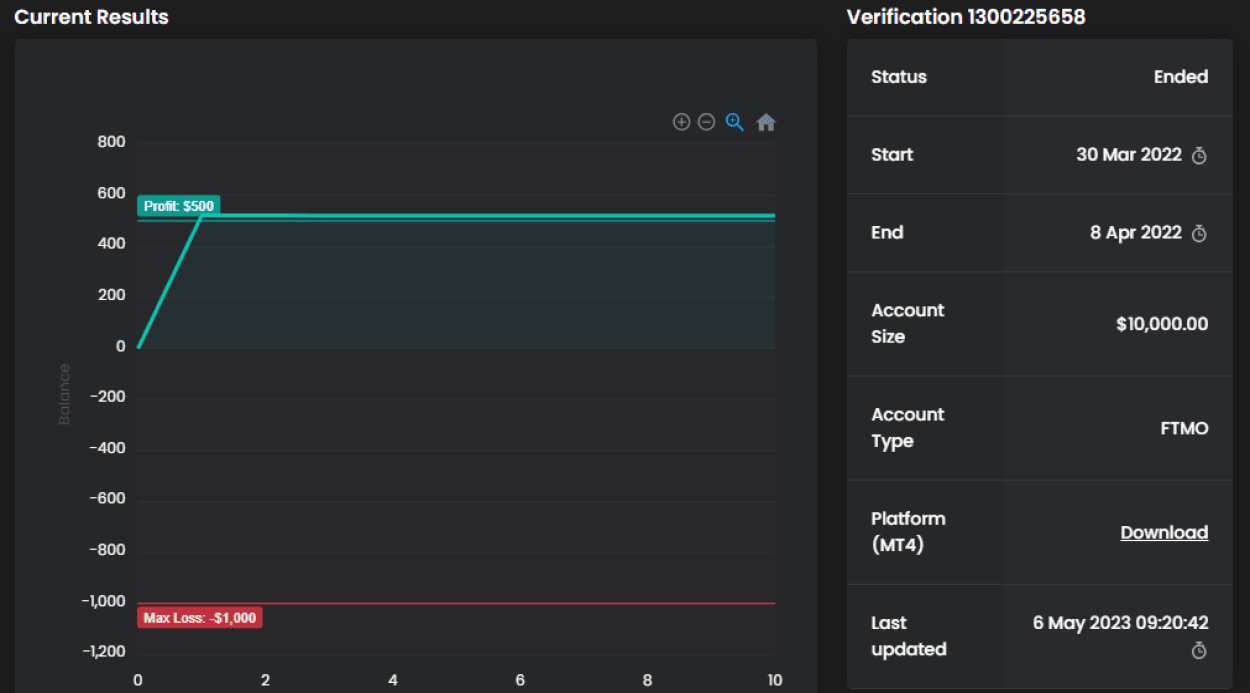Open the MT4 platform Download link
The height and width of the screenshot is (693, 1250).
[1164, 533]
